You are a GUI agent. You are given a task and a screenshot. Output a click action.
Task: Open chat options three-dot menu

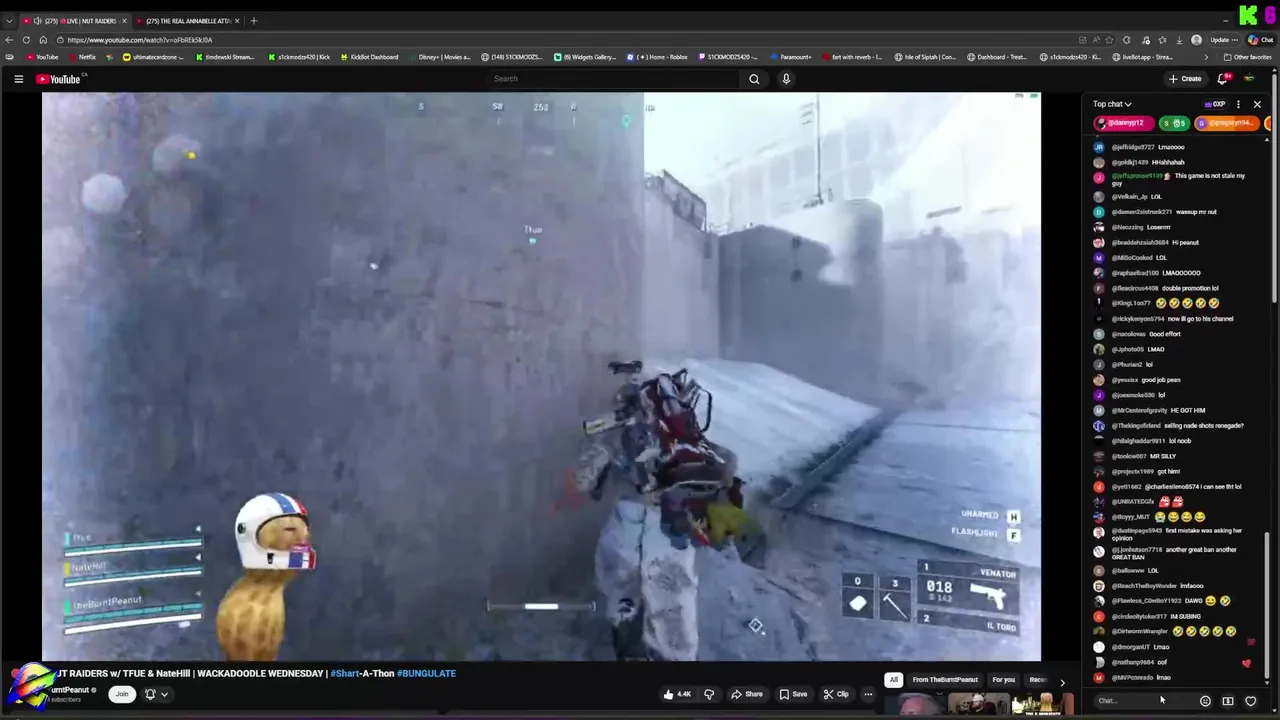(1238, 104)
